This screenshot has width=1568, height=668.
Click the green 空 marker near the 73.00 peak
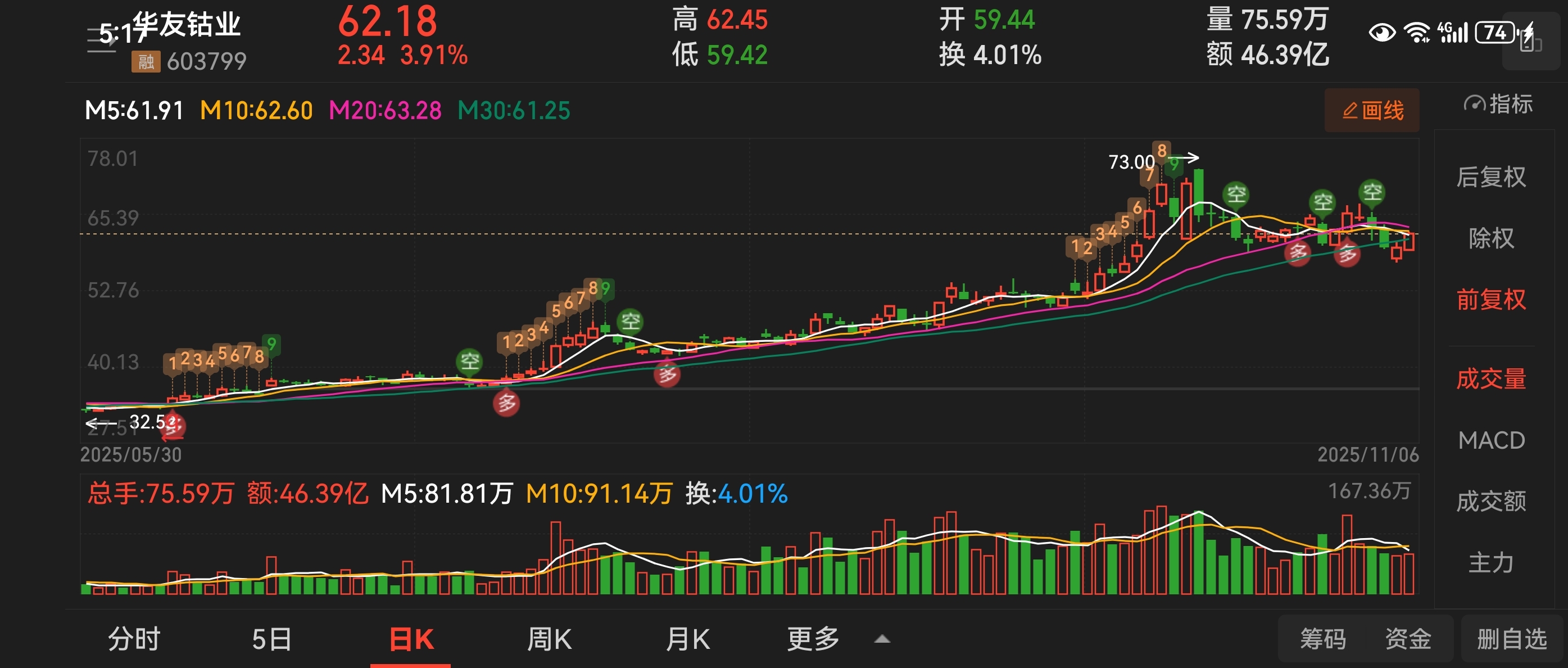tap(1236, 195)
